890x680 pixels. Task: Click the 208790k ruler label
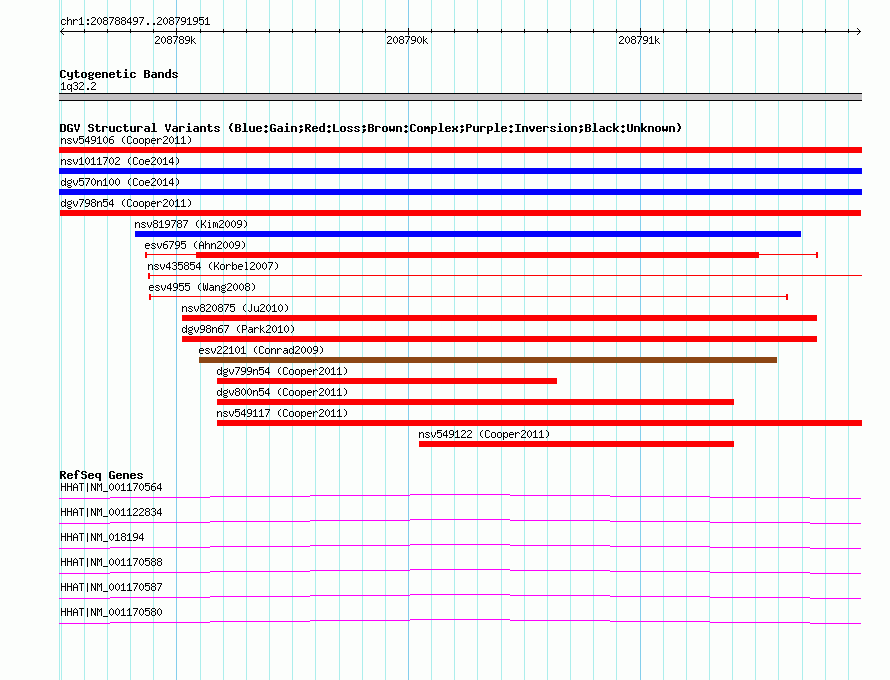(x=407, y=40)
